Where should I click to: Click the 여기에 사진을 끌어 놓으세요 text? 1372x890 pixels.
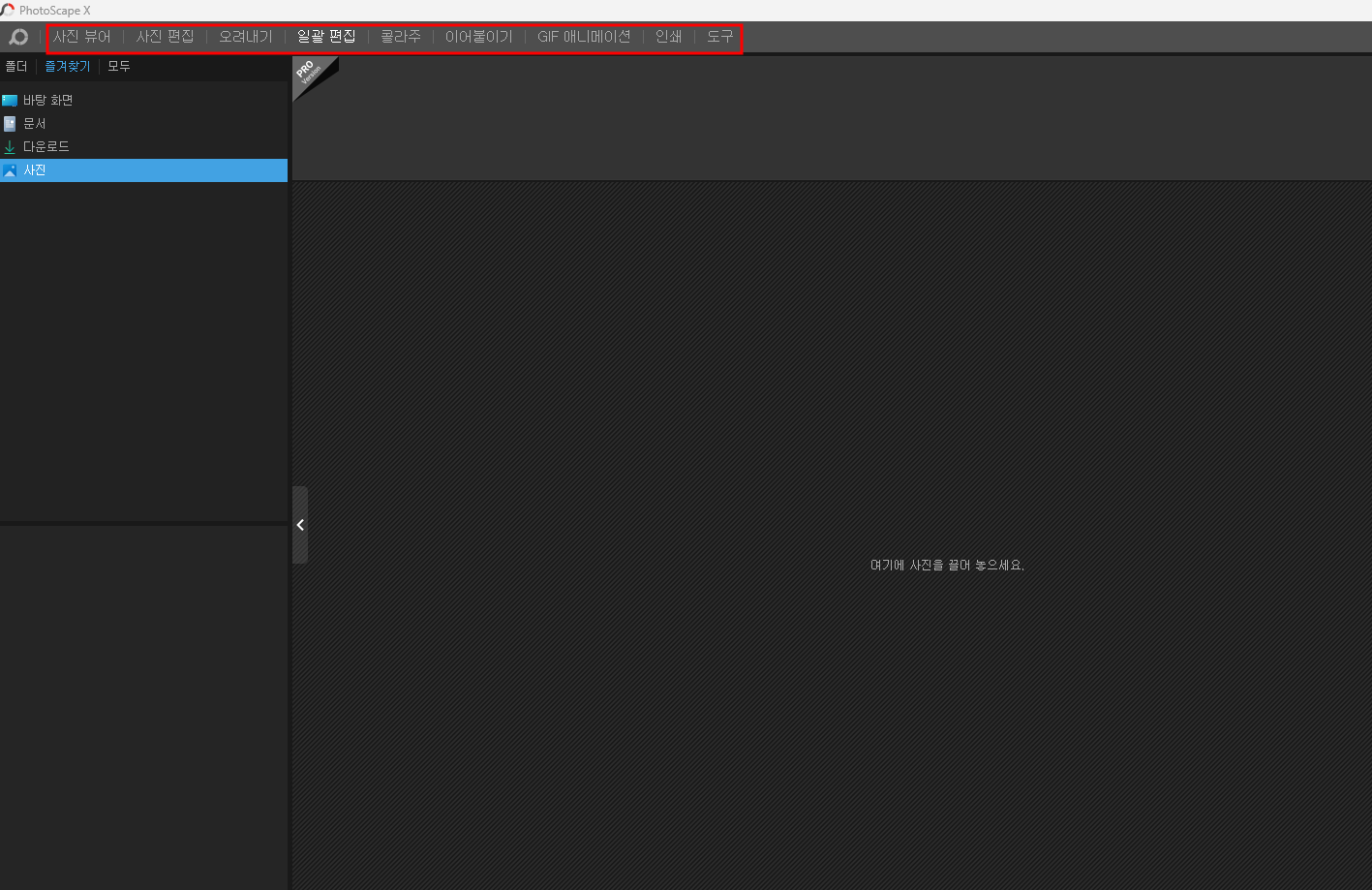[x=947, y=565]
